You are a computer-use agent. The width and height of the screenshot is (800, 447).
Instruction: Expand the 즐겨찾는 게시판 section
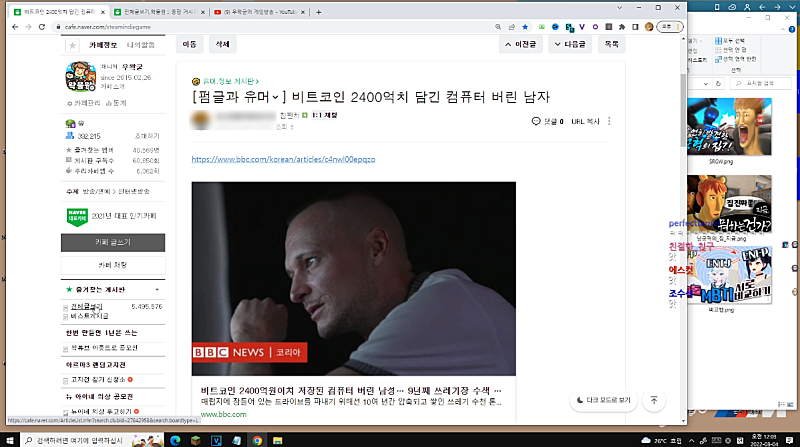click(157, 290)
